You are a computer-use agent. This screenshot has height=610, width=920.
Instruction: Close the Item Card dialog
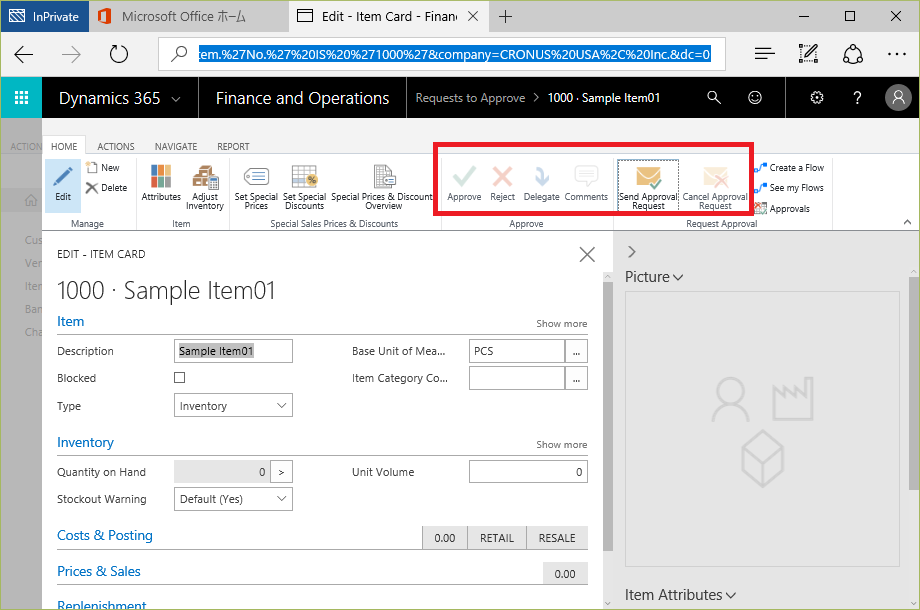click(x=587, y=255)
